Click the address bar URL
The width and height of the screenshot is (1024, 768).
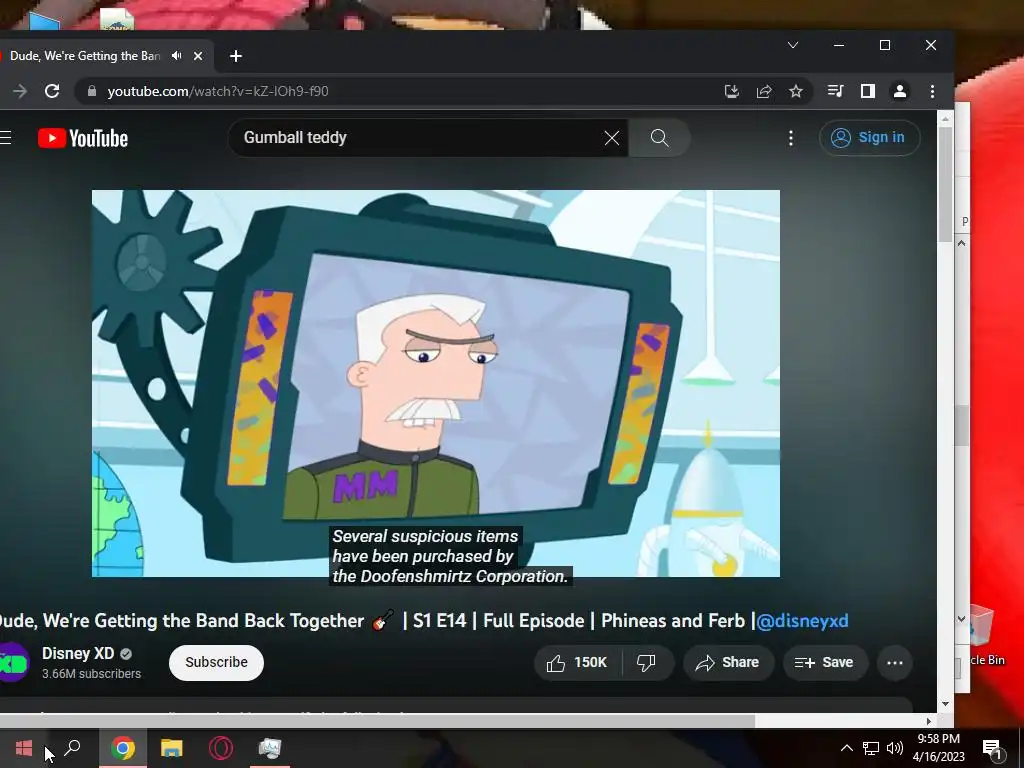[x=218, y=91]
